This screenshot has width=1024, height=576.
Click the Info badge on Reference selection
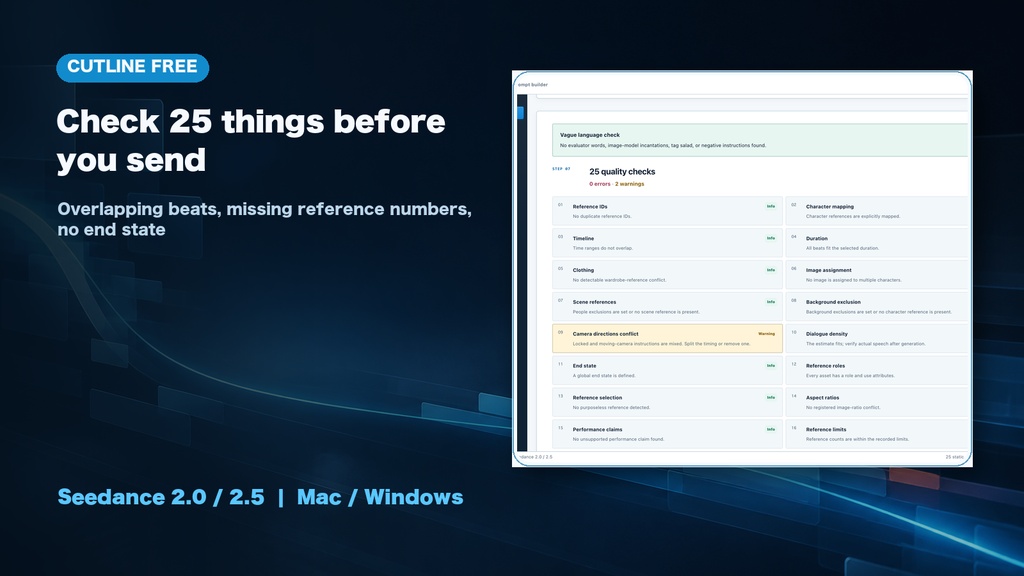click(x=771, y=397)
